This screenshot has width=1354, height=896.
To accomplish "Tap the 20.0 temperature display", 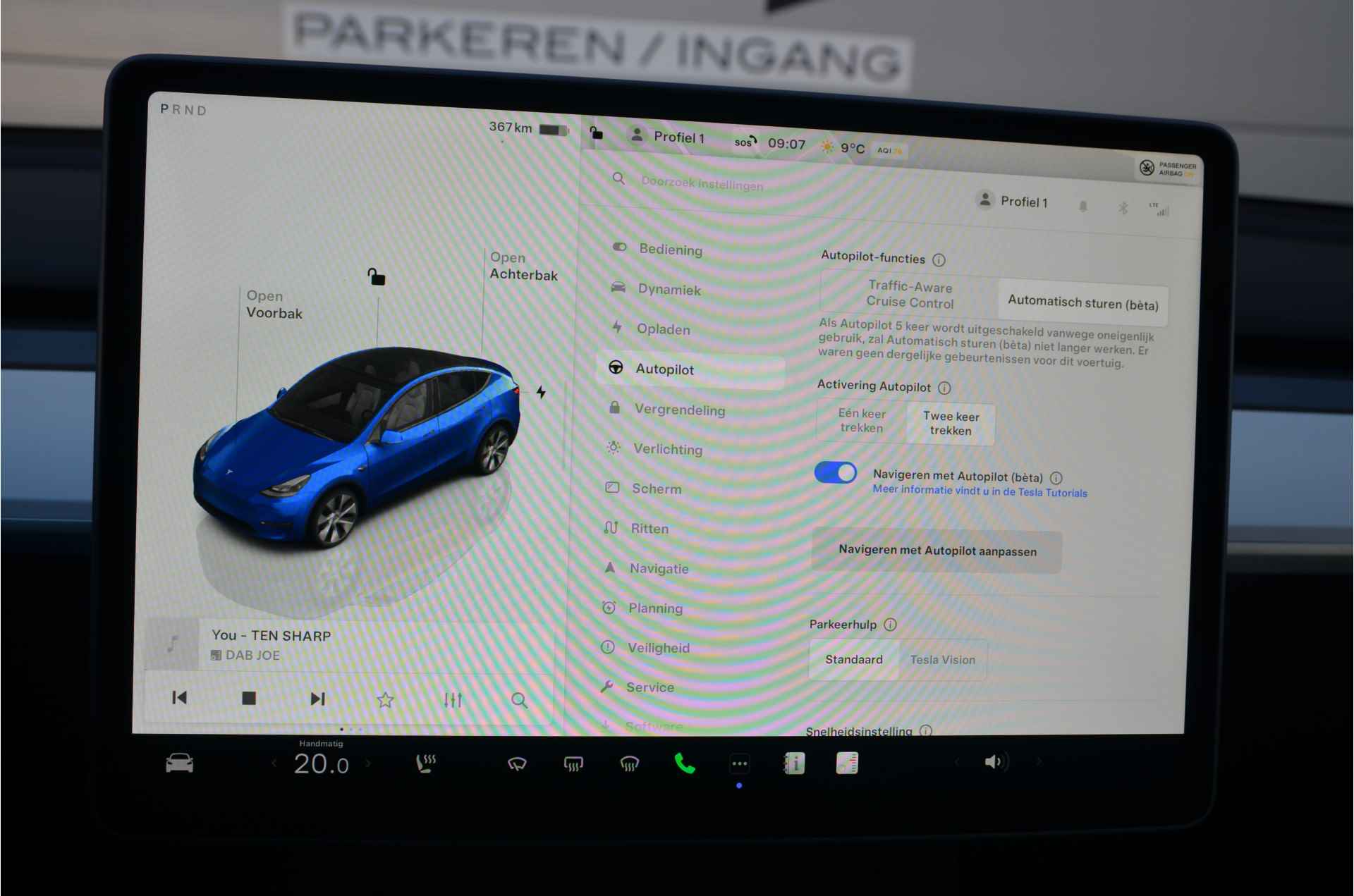I will pyautogui.click(x=321, y=763).
